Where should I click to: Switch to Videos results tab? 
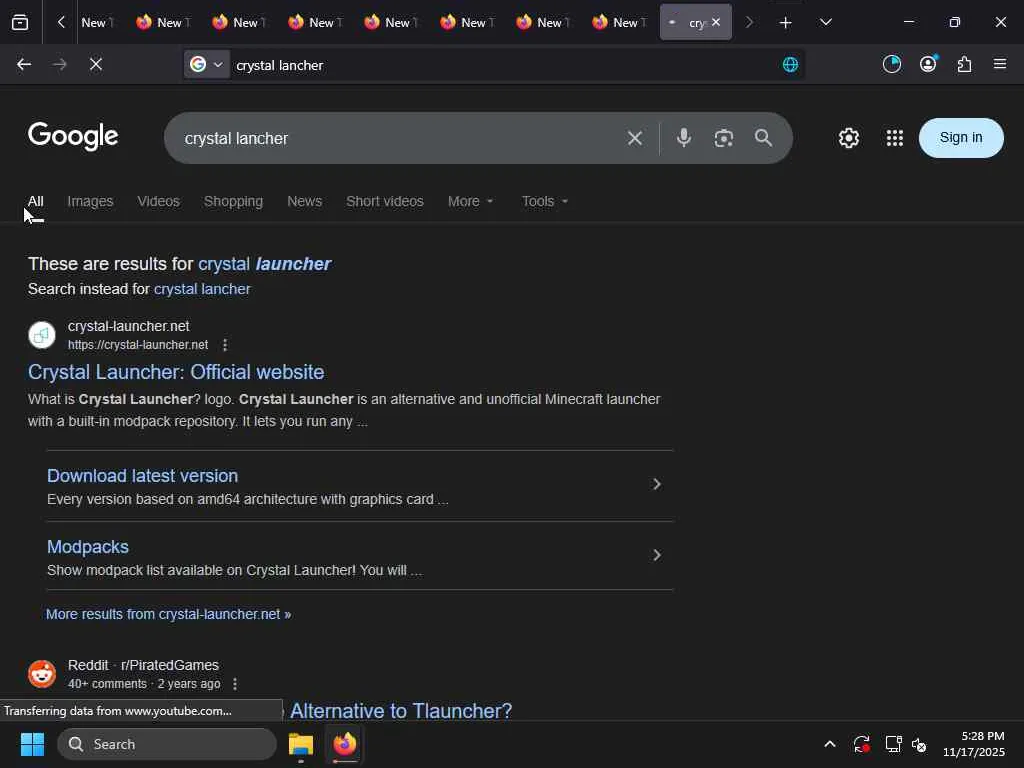[158, 202]
